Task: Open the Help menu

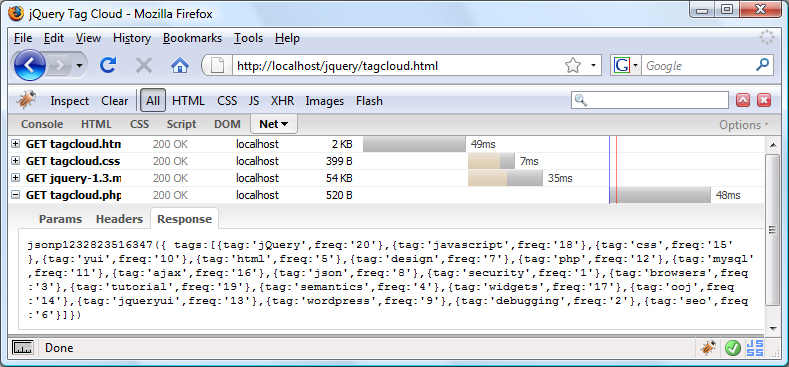Action: click(x=287, y=38)
